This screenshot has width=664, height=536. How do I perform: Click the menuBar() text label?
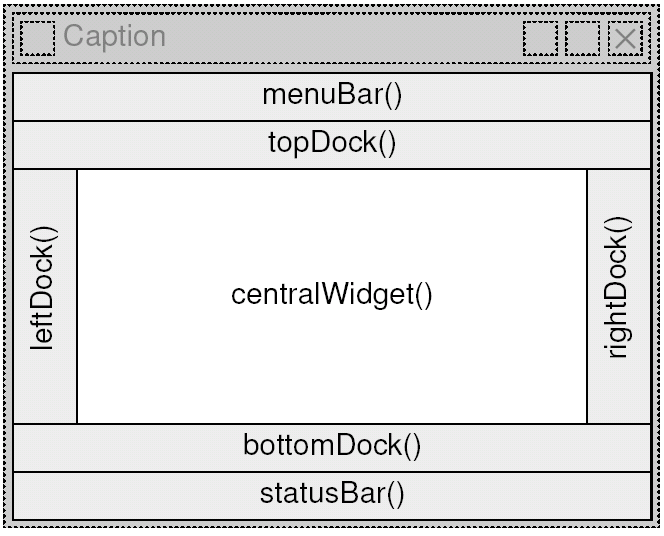pyautogui.click(x=332, y=95)
